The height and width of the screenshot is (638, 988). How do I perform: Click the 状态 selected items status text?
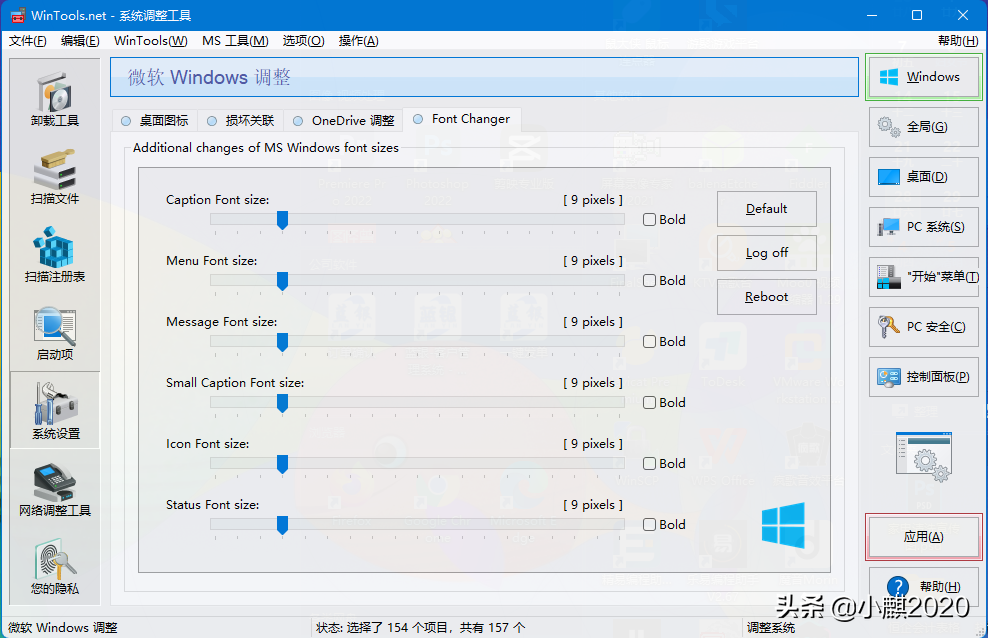tap(420, 628)
